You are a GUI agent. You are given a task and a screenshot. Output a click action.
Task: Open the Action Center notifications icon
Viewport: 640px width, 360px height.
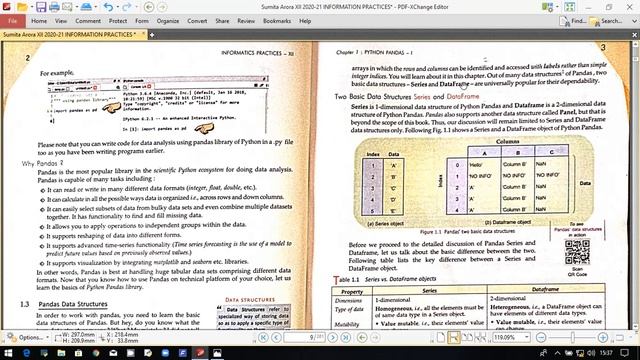pos(625,353)
